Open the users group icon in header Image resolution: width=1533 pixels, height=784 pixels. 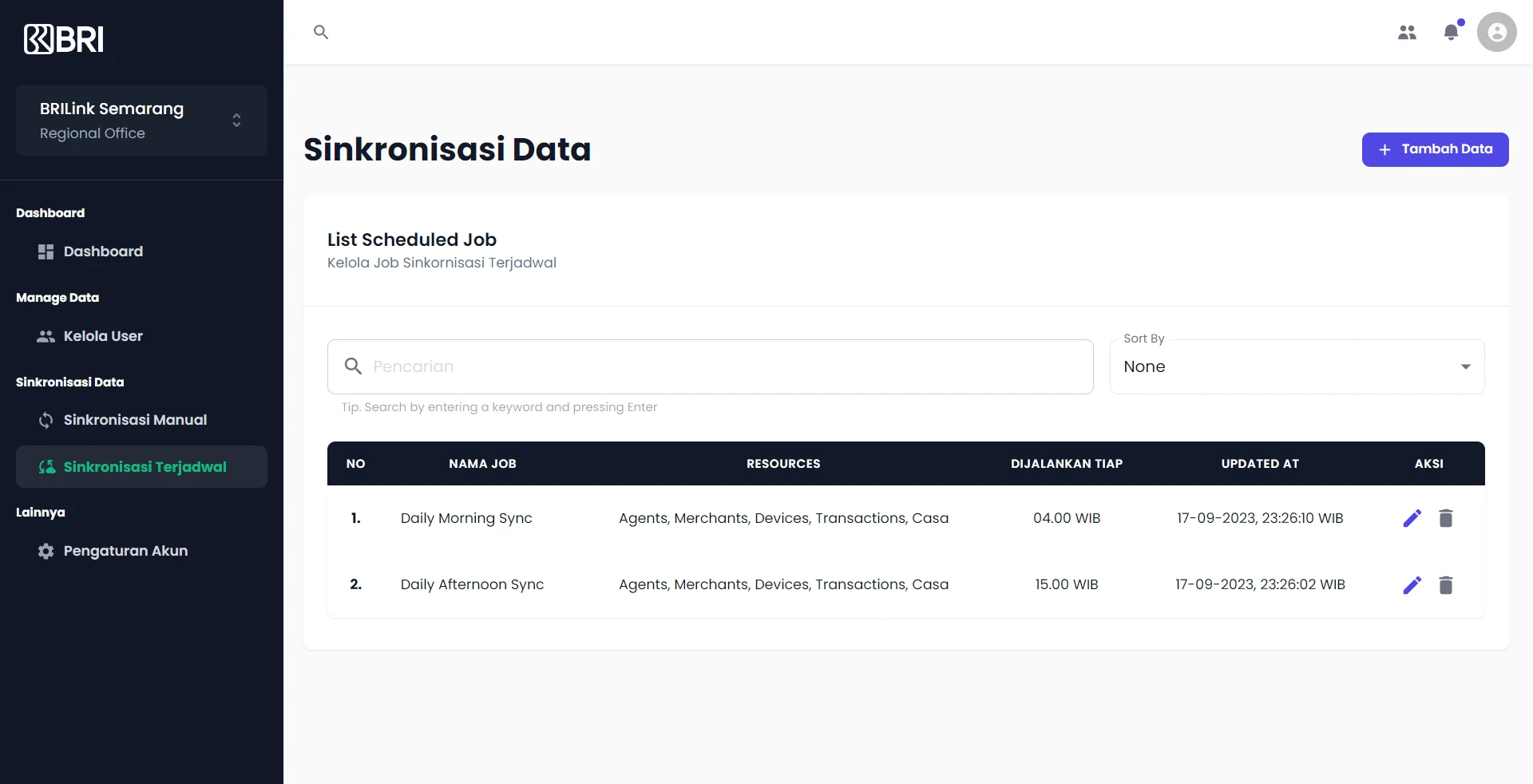pyautogui.click(x=1407, y=32)
